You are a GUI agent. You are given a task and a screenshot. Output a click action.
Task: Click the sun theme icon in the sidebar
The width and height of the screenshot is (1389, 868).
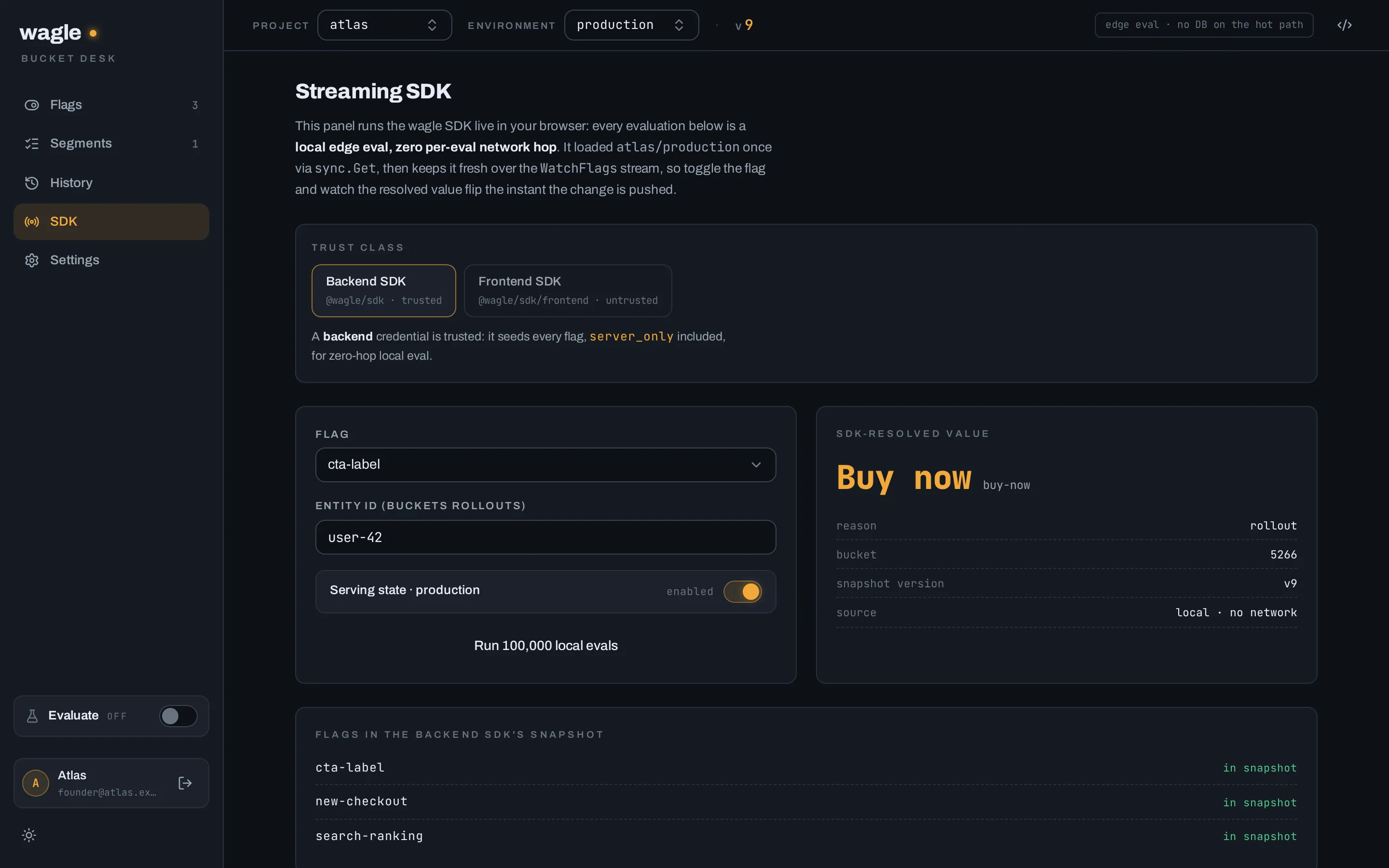(x=29, y=835)
